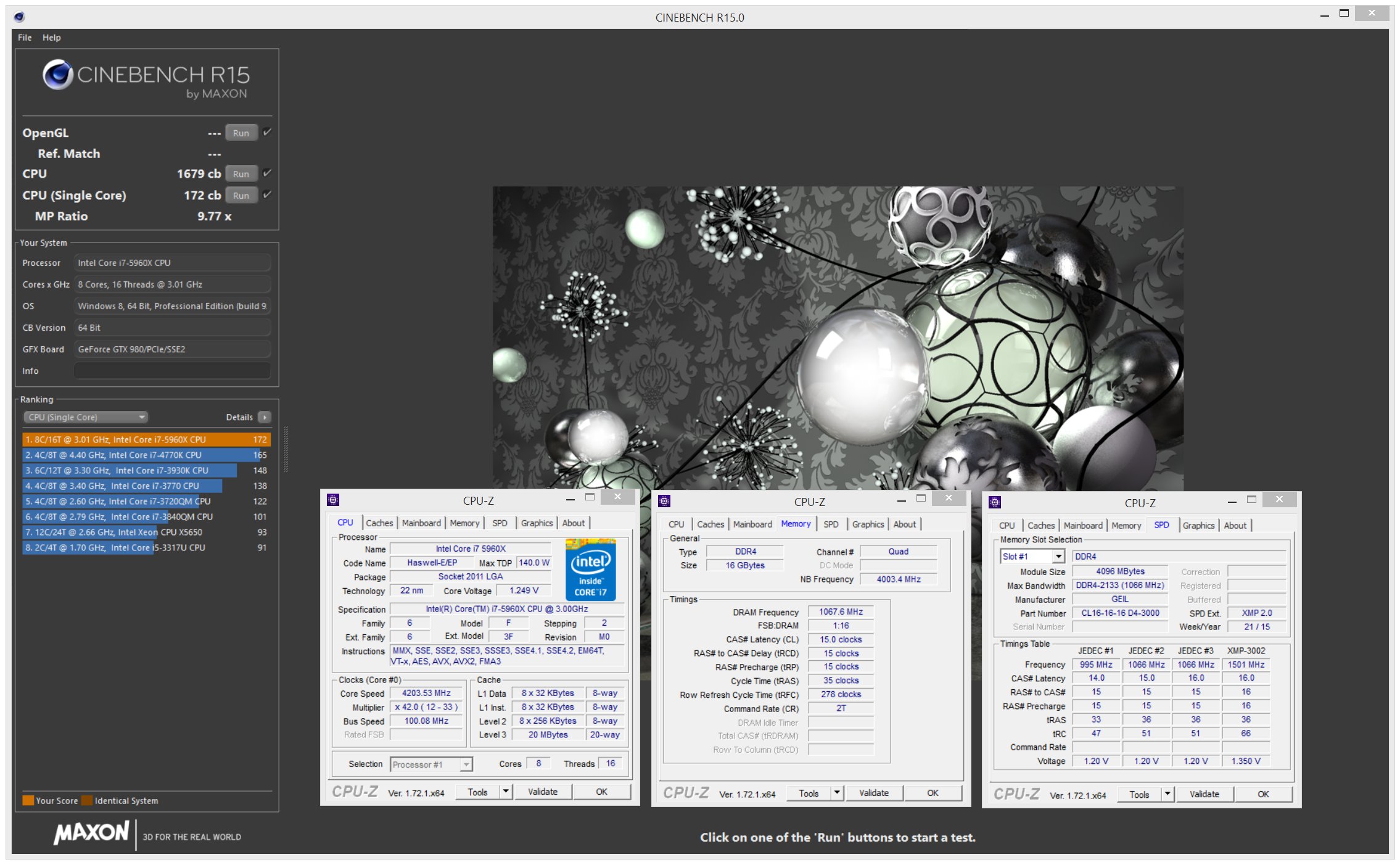Minimize the first CPU-Z window
Viewport: 1400px width, 862px height.
(x=570, y=499)
